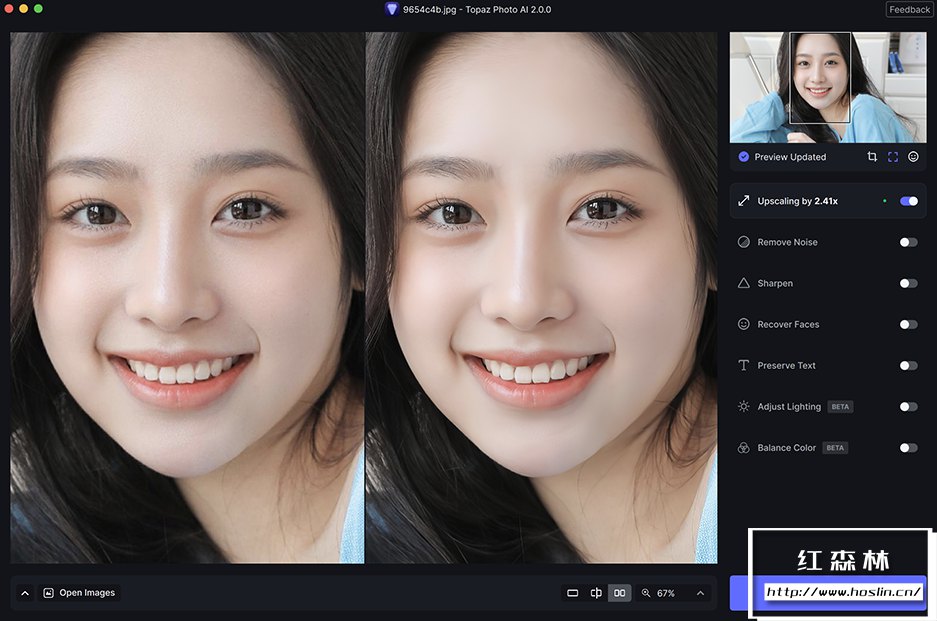The height and width of the screenshot is (621, 937).
Task: Click the zoom magnifier icon
Action: (646, 593)
